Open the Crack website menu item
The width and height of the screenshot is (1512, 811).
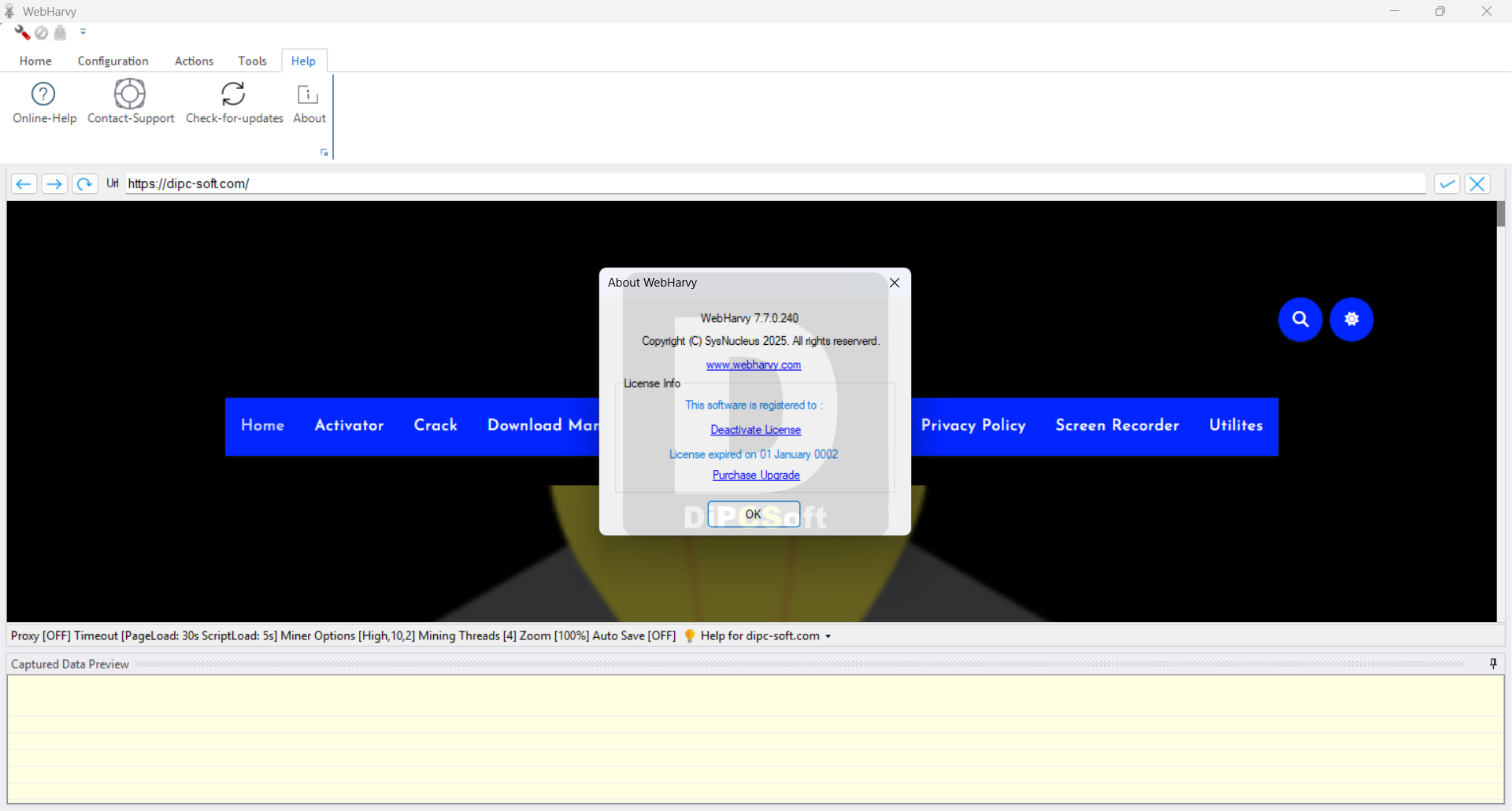435,425
